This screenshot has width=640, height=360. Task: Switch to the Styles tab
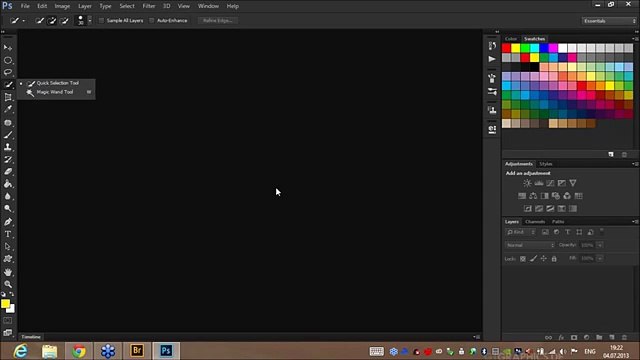(545, 164)
